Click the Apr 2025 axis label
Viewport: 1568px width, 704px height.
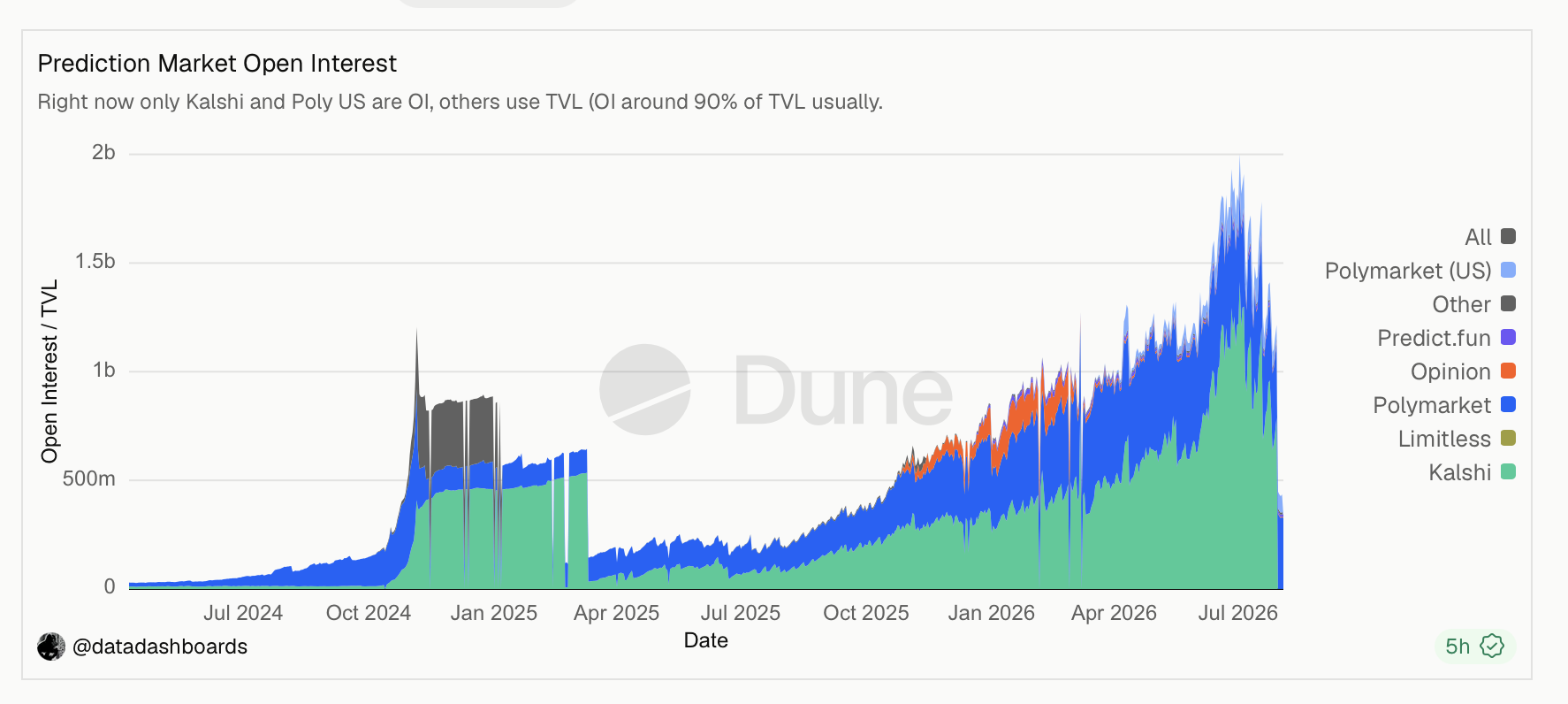[x=616, y=613]
